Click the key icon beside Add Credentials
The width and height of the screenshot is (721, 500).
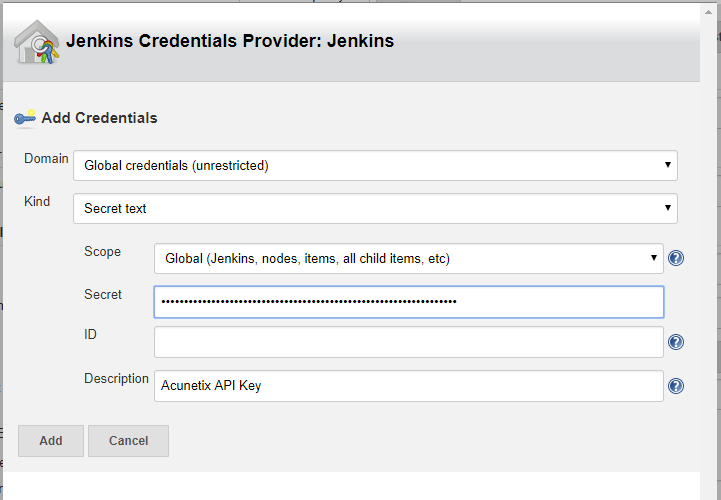click(25, 117)
